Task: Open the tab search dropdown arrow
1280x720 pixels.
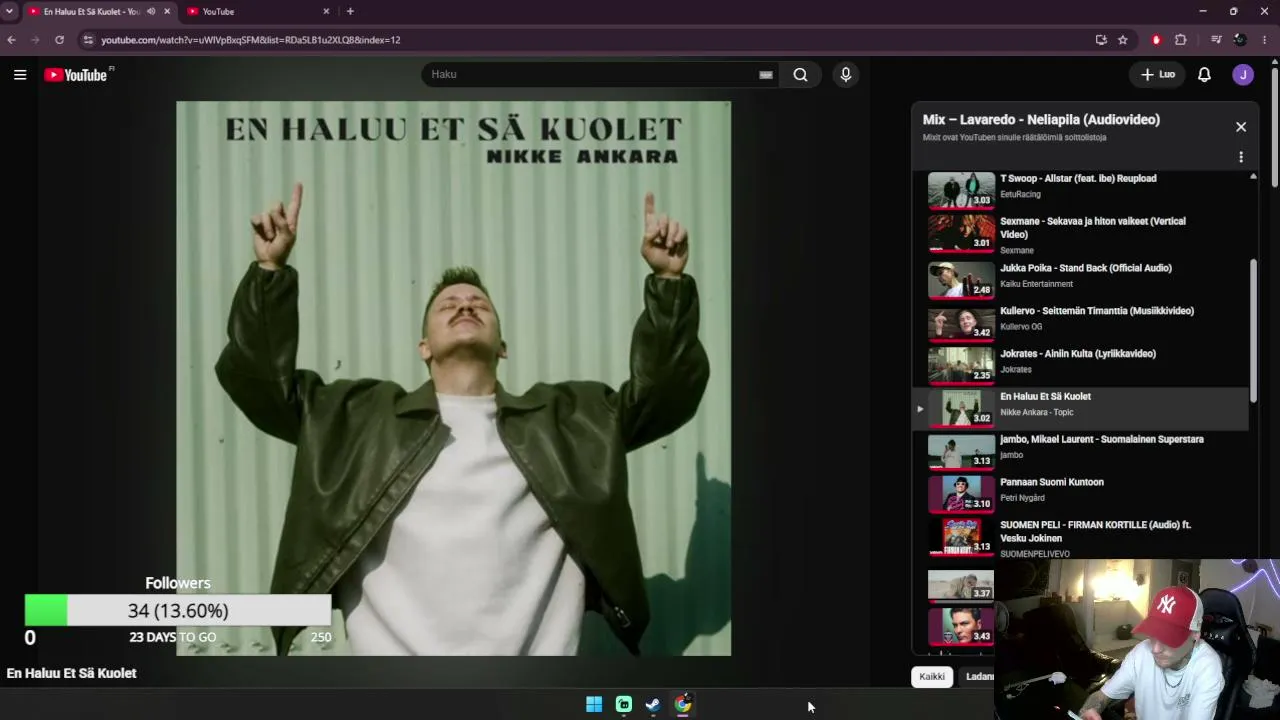Action: (x=9, y=11)
